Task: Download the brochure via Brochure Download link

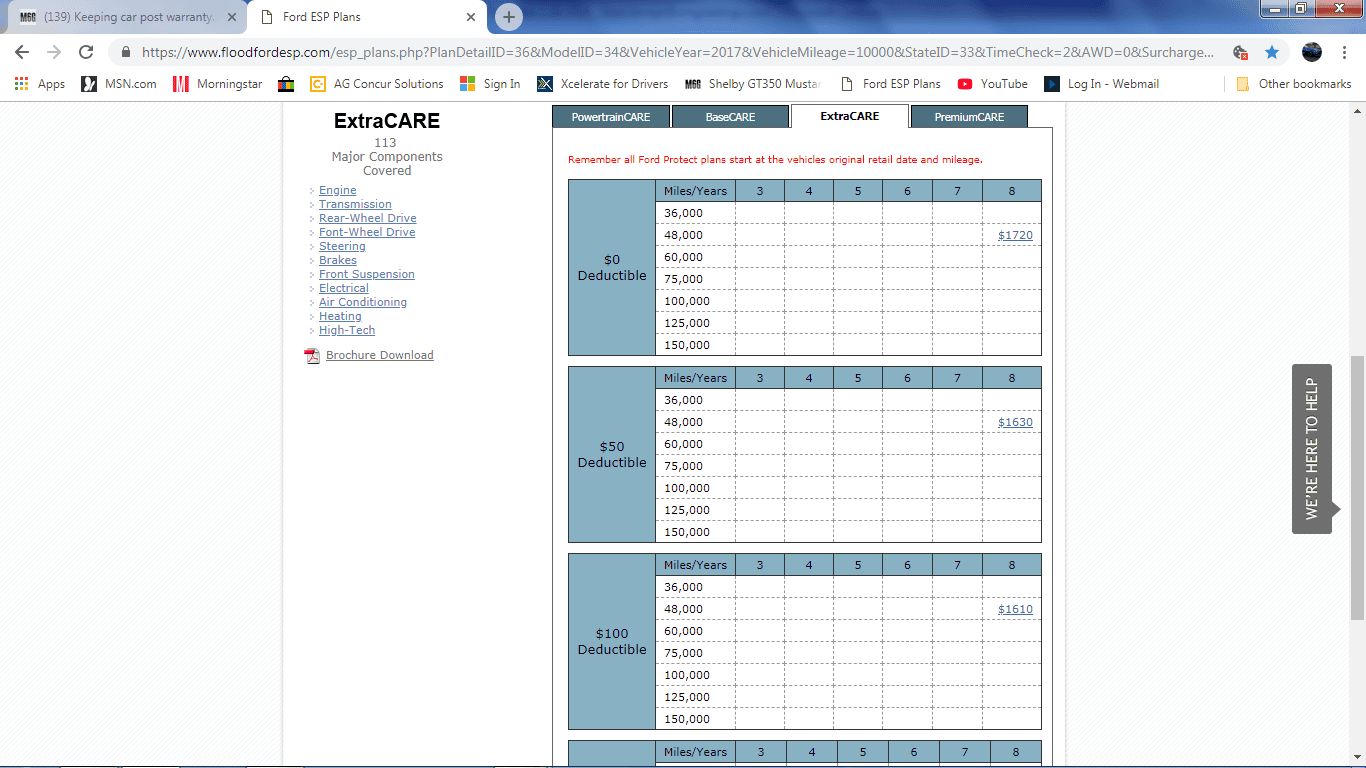Action: (380, 355)
